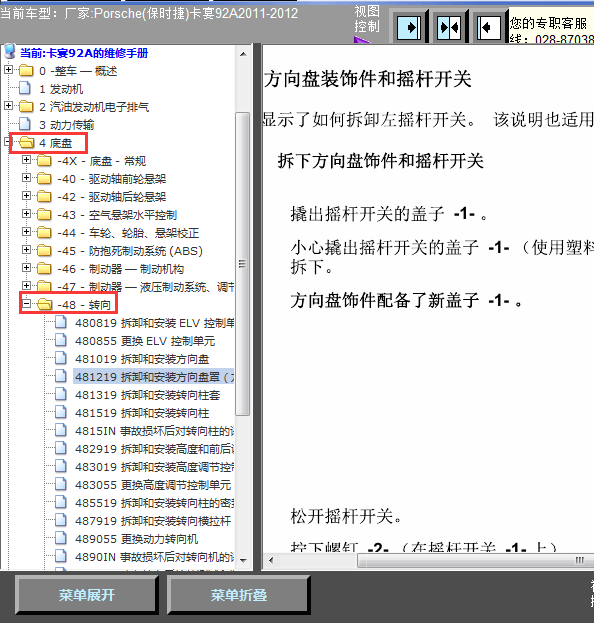Click tree panel scroll-down arrow

coord(243,561)
